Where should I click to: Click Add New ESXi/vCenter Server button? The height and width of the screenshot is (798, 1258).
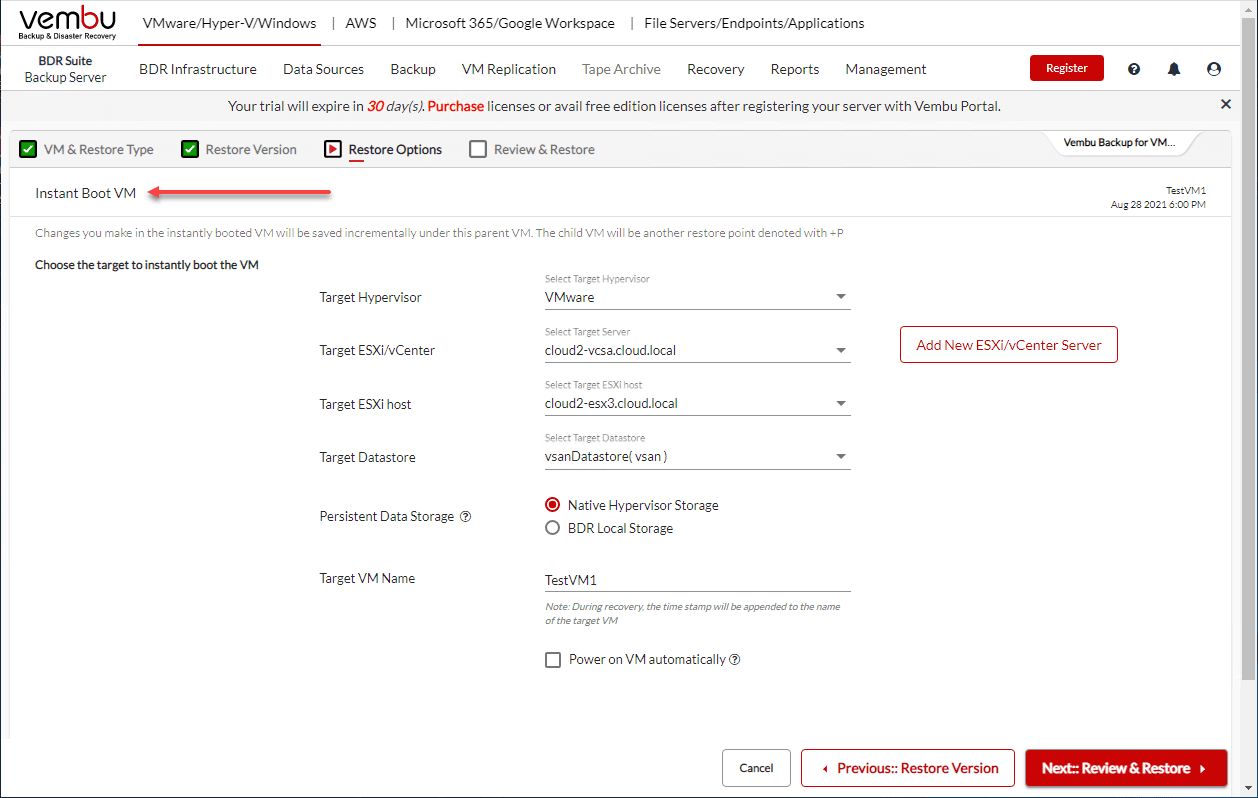click(x=1008, y=345)
